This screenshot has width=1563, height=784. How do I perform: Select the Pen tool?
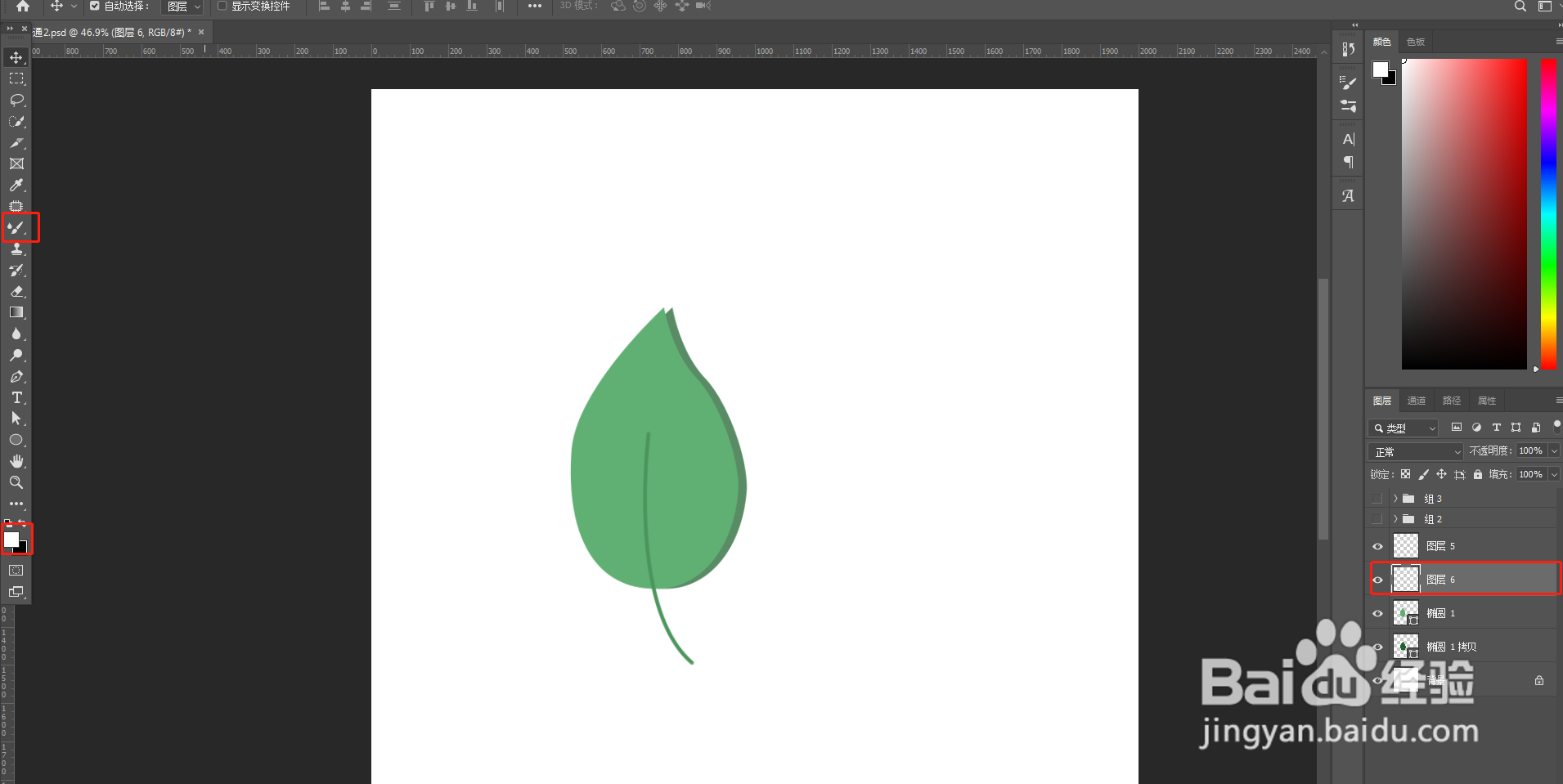coord(16,376)
